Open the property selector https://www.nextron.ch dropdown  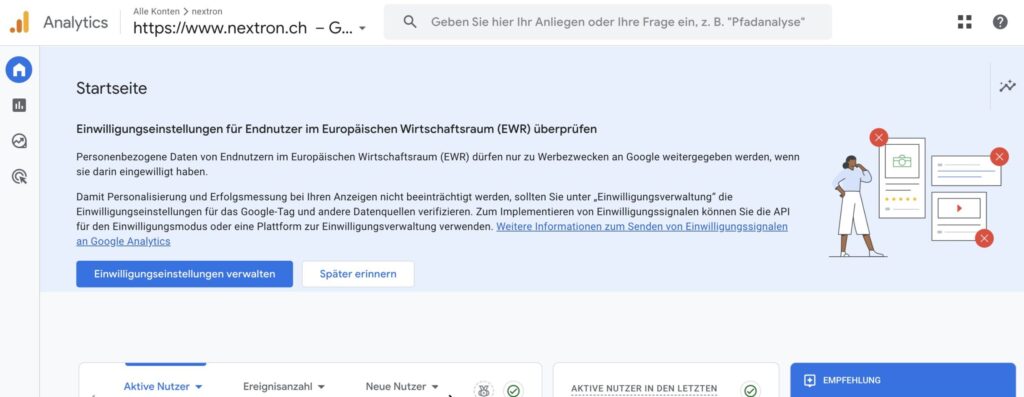coord(249,28)
